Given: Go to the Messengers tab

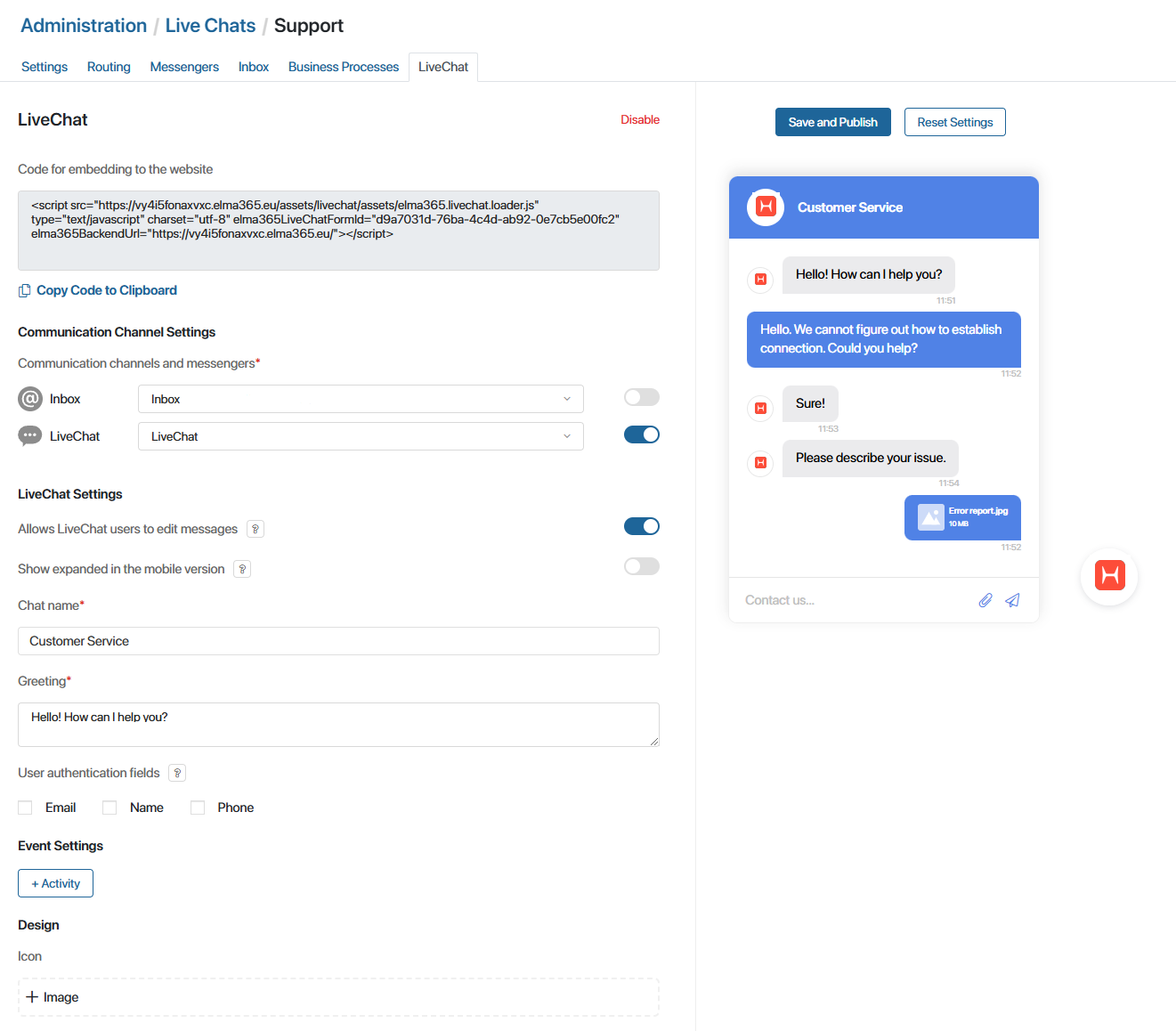Looking at the screenshot, I should (184, 67).
